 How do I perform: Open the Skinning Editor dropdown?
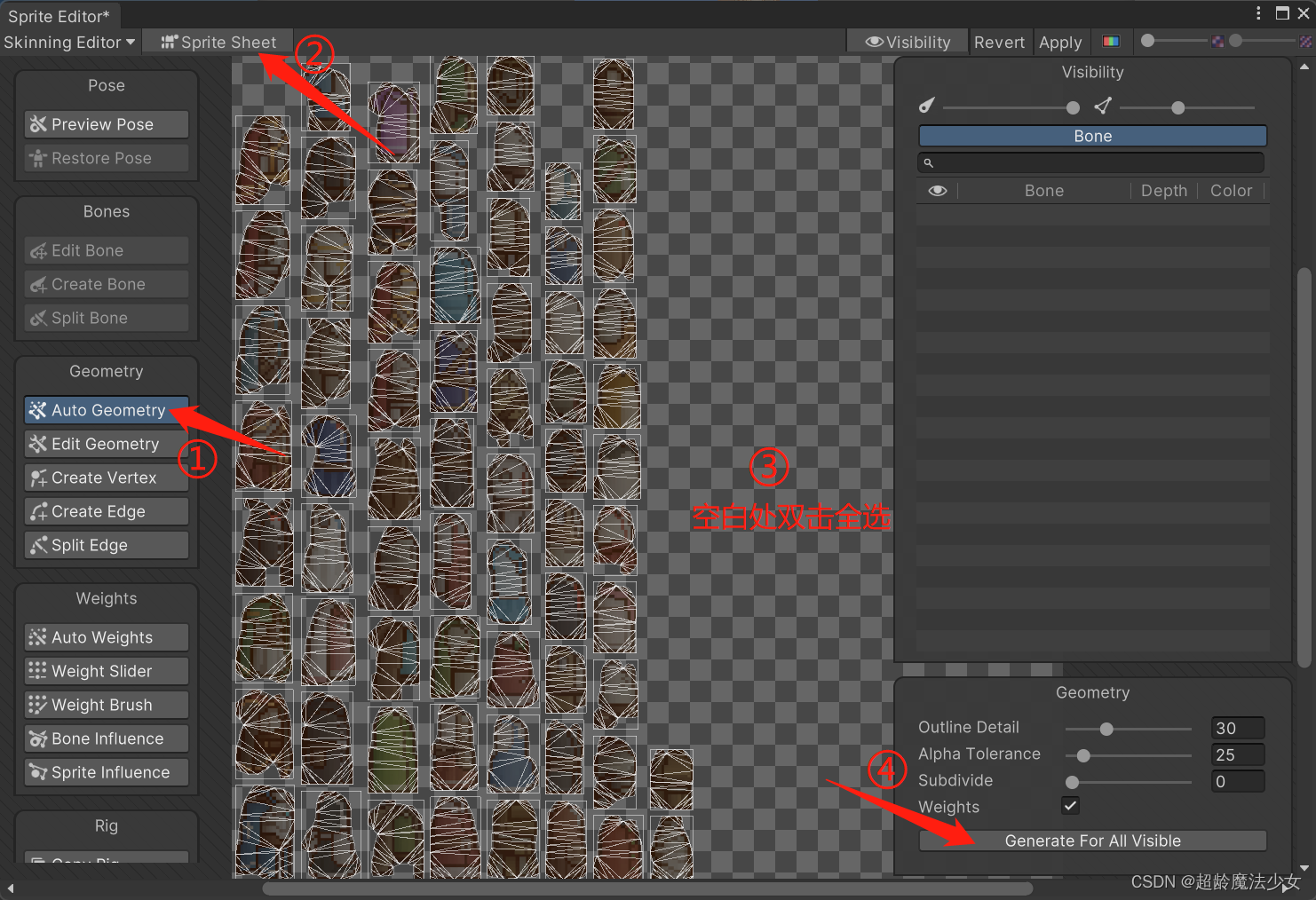(69, 42)
